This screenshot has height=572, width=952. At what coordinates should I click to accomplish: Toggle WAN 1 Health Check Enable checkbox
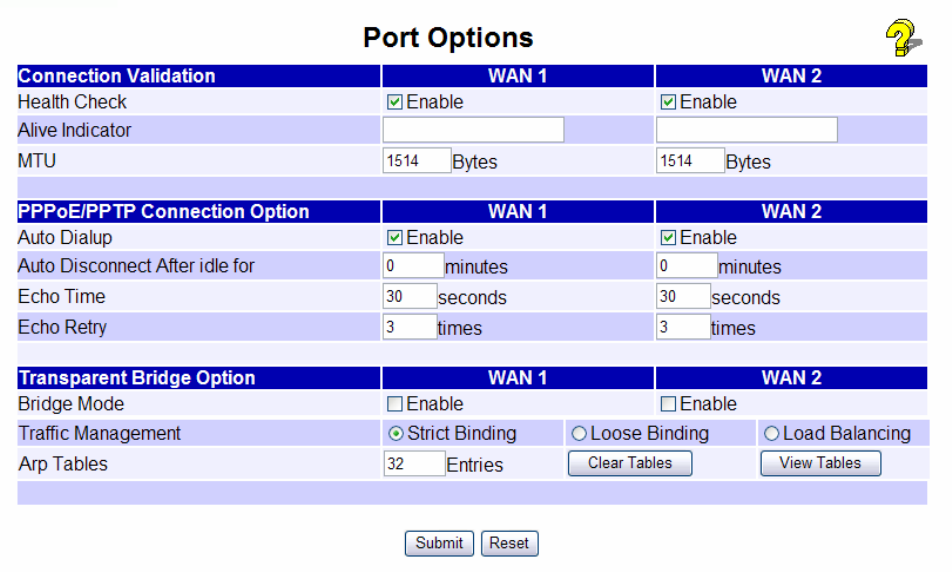pos(395,102)
